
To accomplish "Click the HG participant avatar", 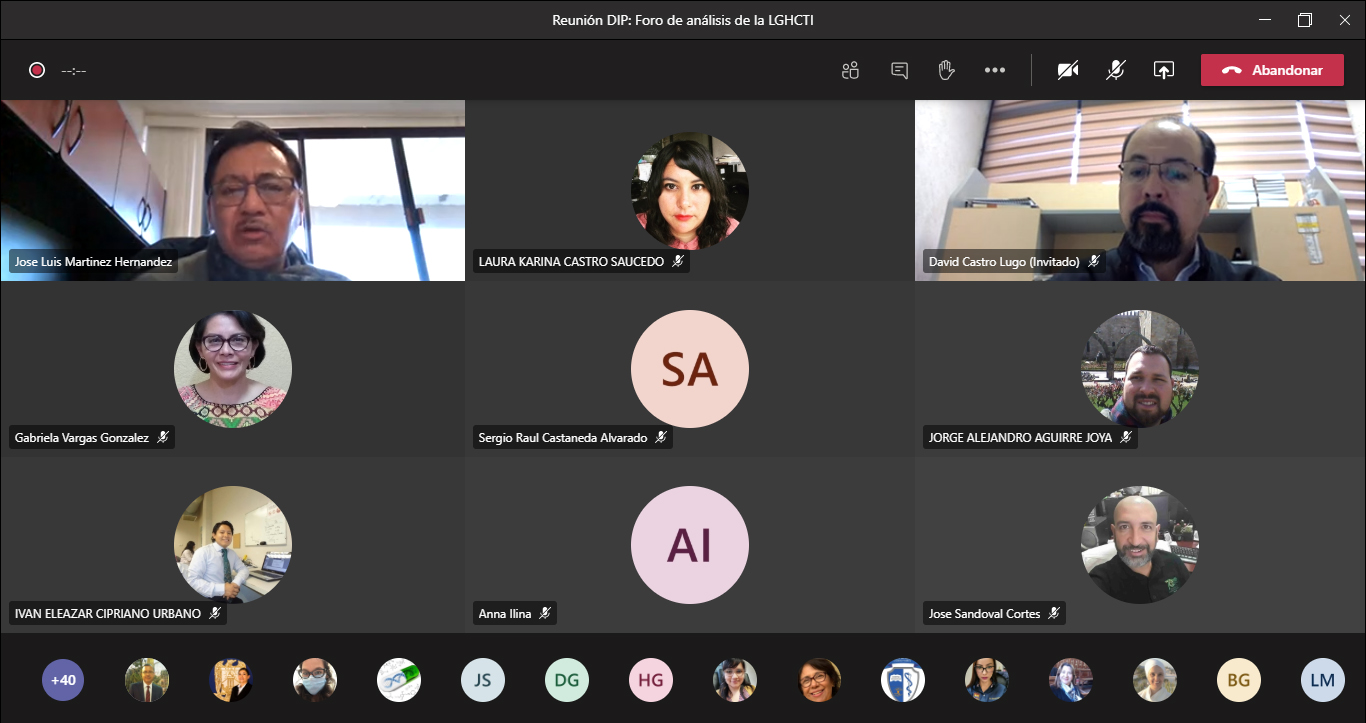I will tap(651, 680).
